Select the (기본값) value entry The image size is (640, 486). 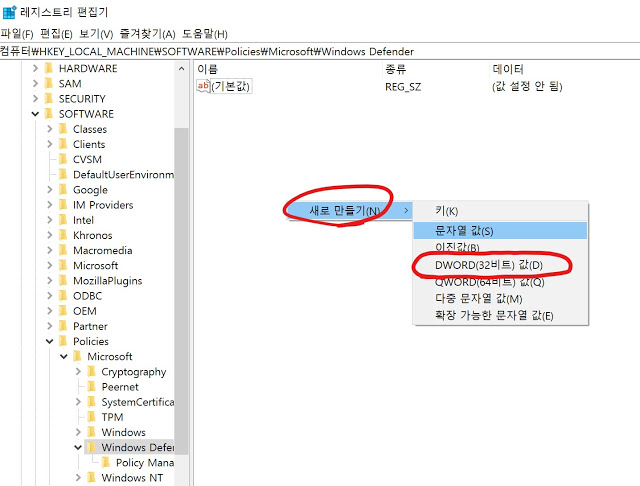(x=231, y=86)
